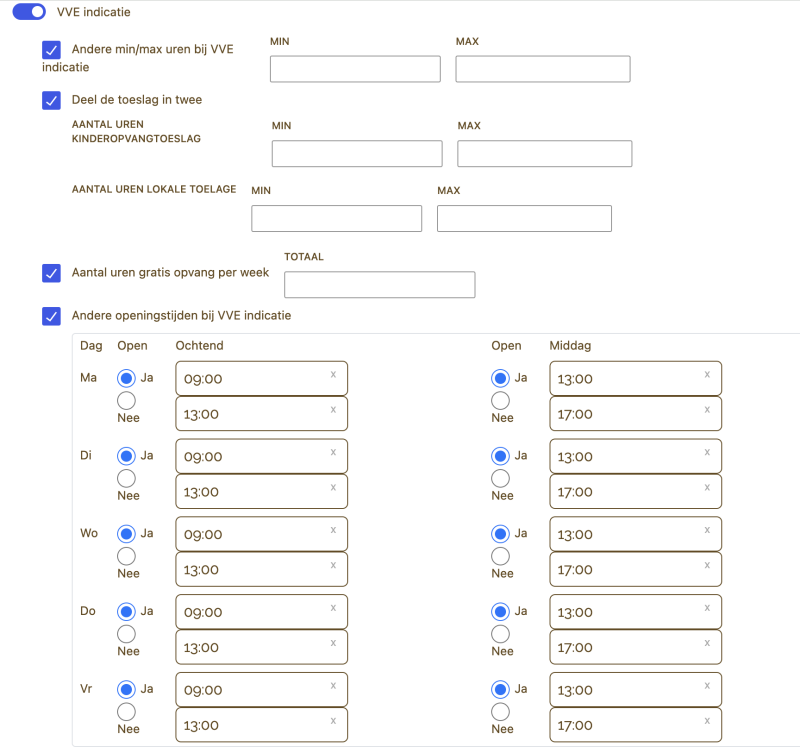Image resolution: width=800 pixels, height=753 pixels.
Task: Uncheck 'Andere min/max uren bij VVE indicatie'
Action: point(51,49)
